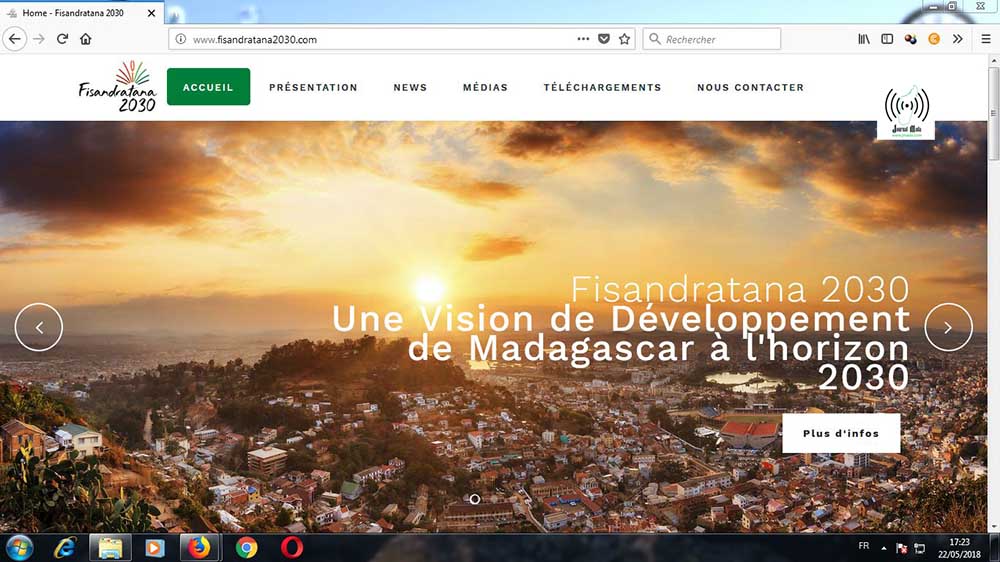Screen dimensions: 1000x562
Task: Click the Firefox back arrow button
Action: [15, 39]
